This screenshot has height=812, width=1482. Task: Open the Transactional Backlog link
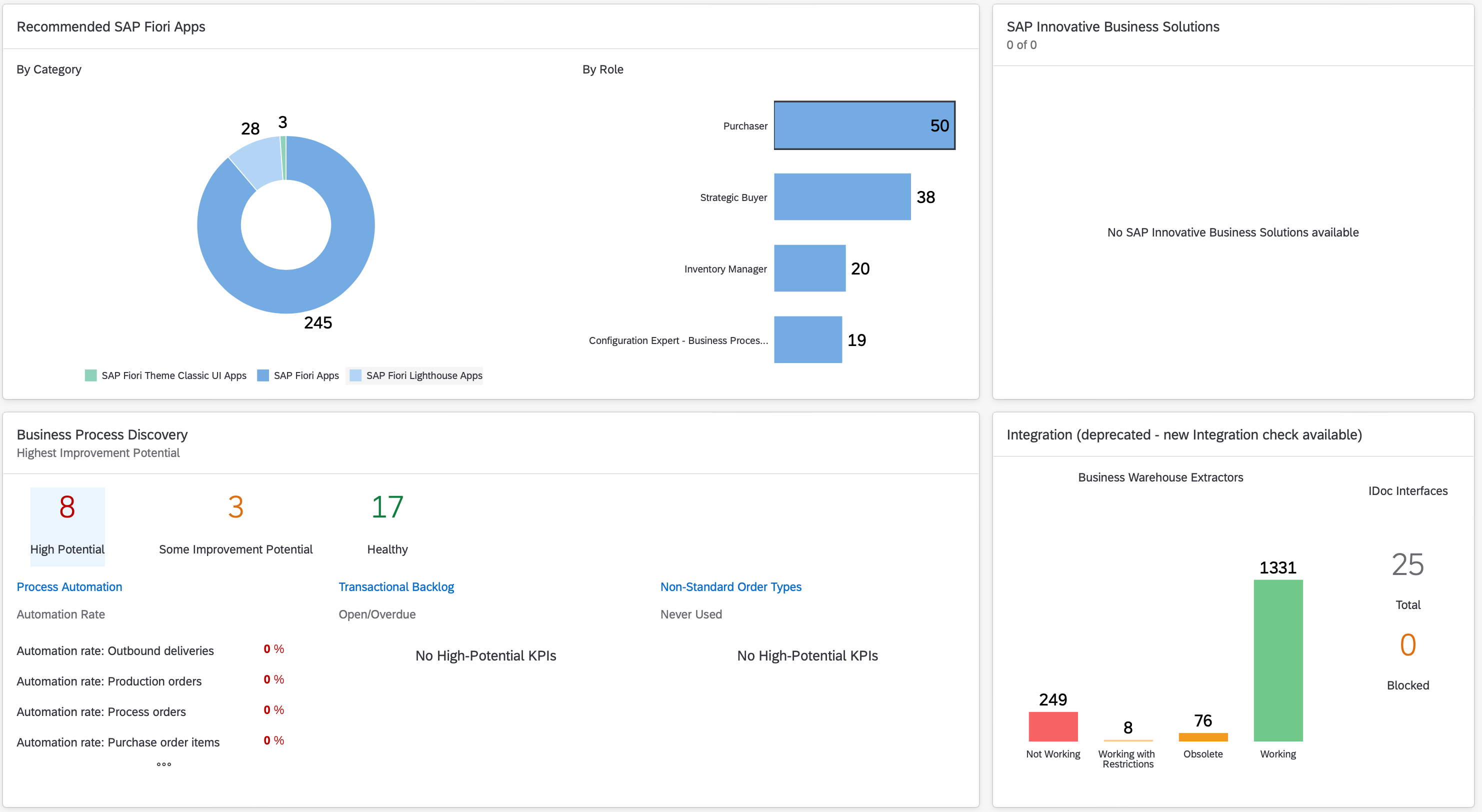pyautogui.click(x=396, y=586)
